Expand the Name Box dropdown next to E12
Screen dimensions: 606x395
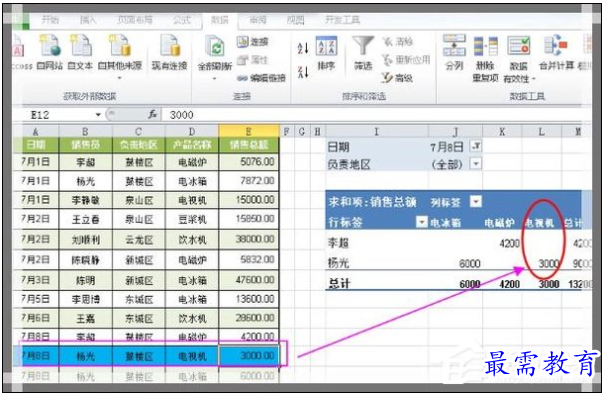pos(98,115)
